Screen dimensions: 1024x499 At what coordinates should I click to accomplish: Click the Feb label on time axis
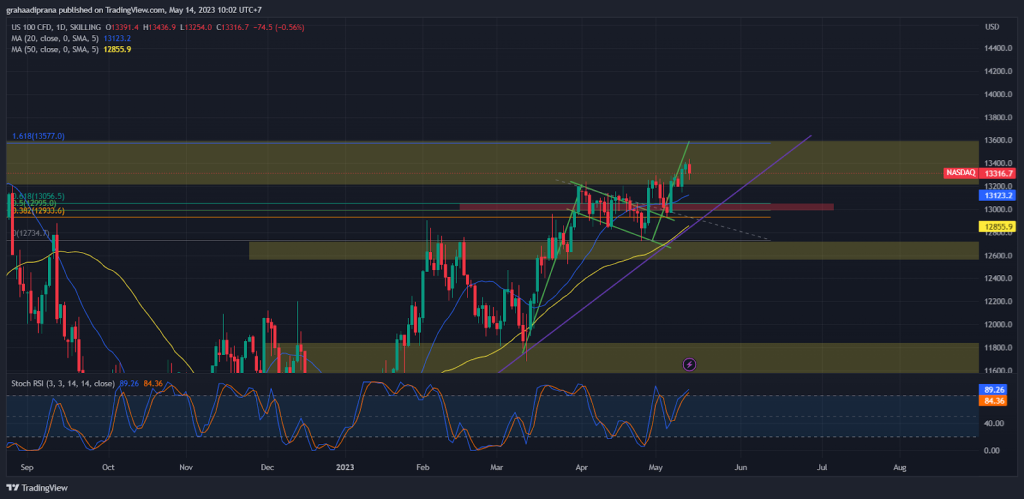click(423, 468)
